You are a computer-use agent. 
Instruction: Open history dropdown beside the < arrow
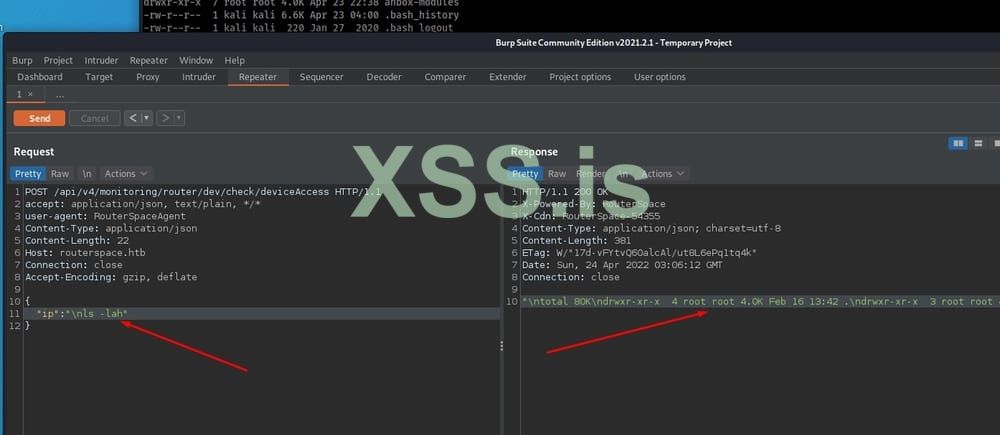(x=147, y=119)
